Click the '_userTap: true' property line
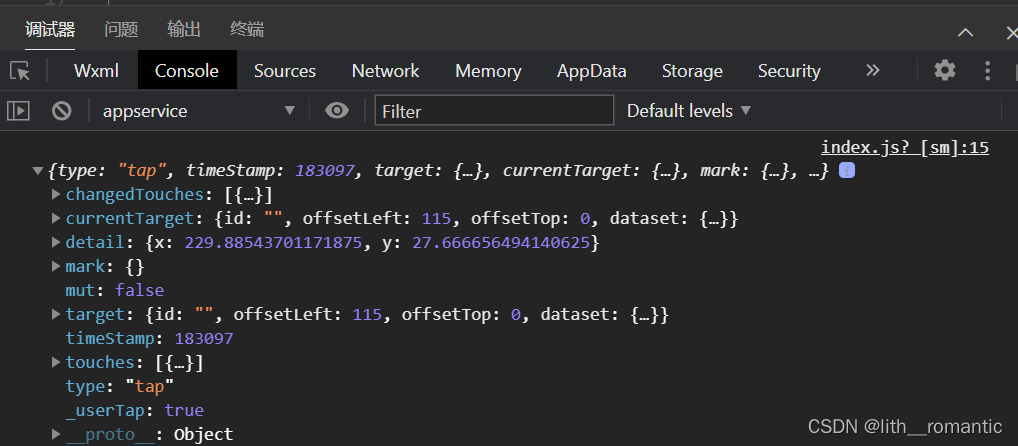 [134, 410]
